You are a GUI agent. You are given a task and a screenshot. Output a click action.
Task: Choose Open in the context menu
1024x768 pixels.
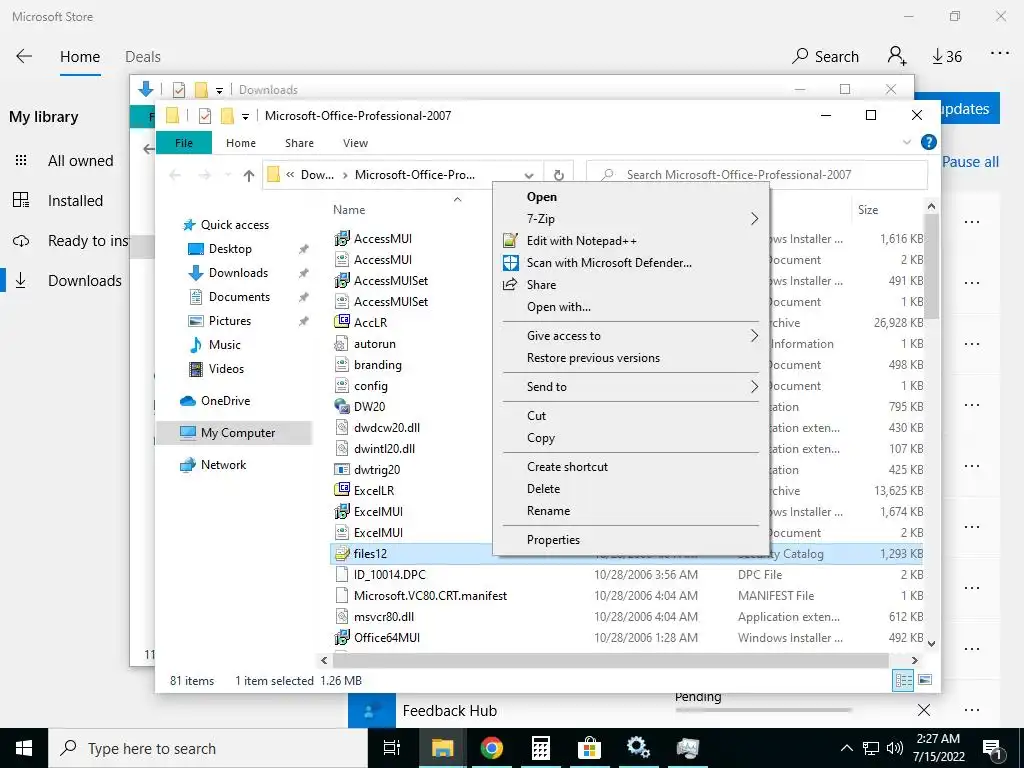pos(542,197)
